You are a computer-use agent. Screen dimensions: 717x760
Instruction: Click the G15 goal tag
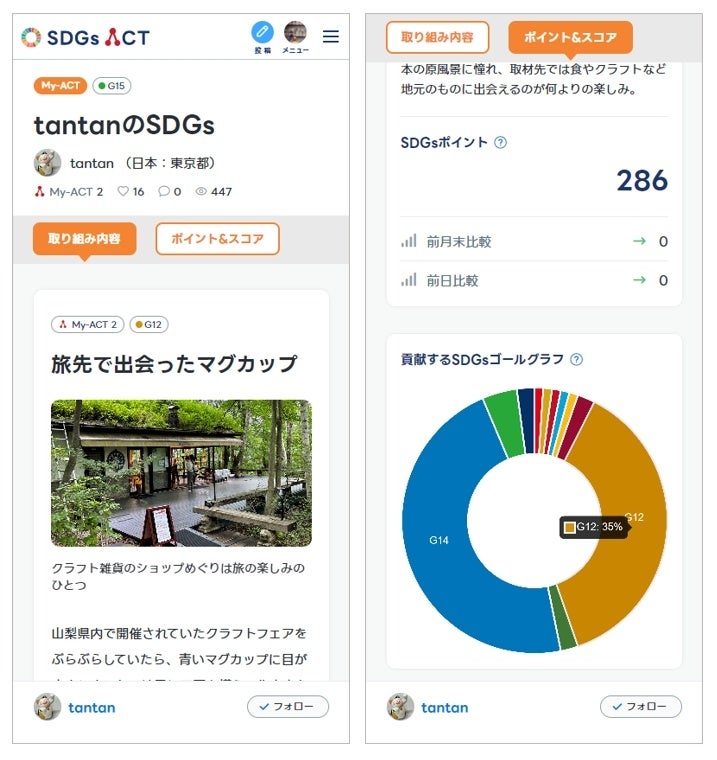click(112, 86)
